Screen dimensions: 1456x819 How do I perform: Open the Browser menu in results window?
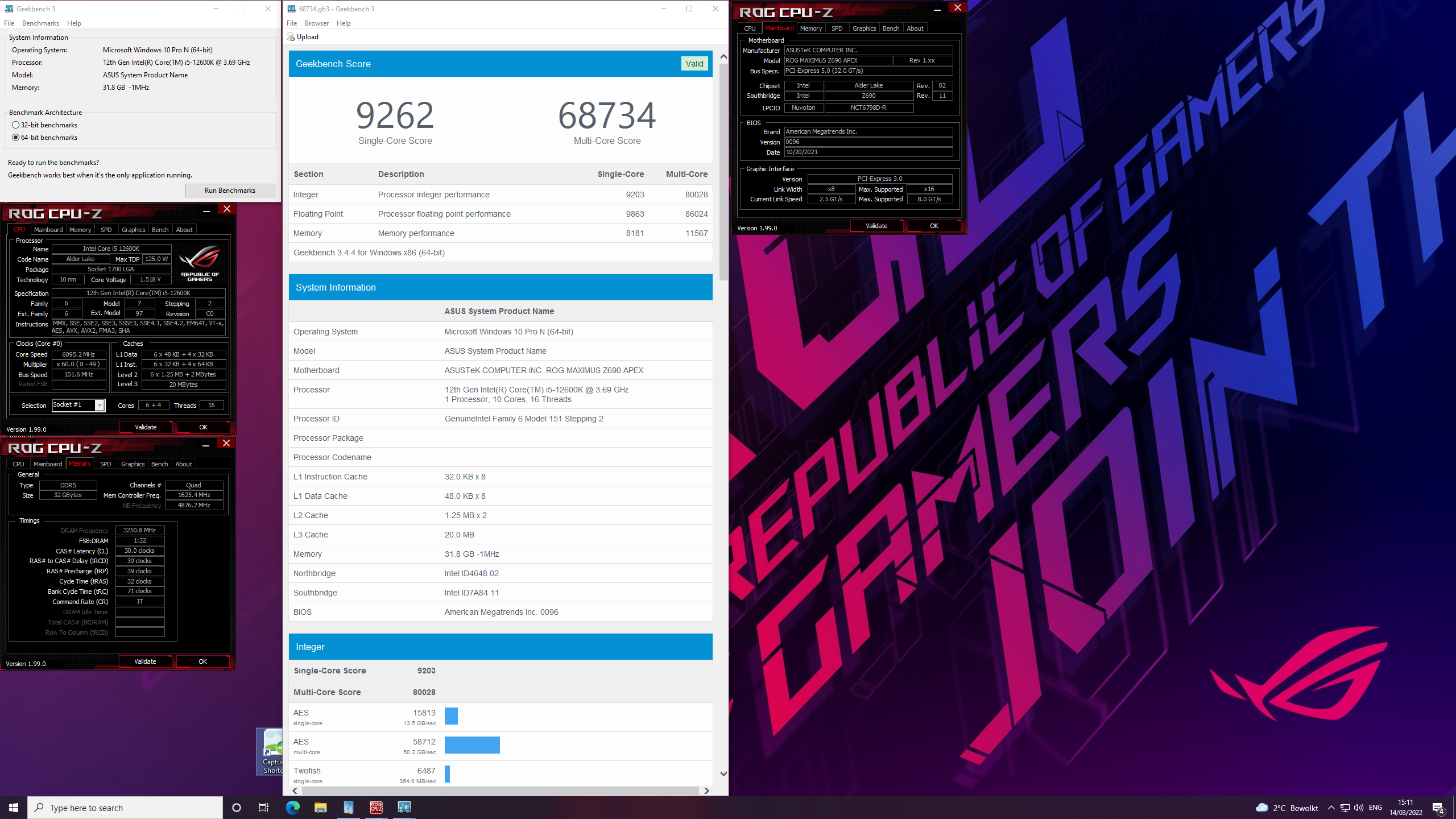317,23
